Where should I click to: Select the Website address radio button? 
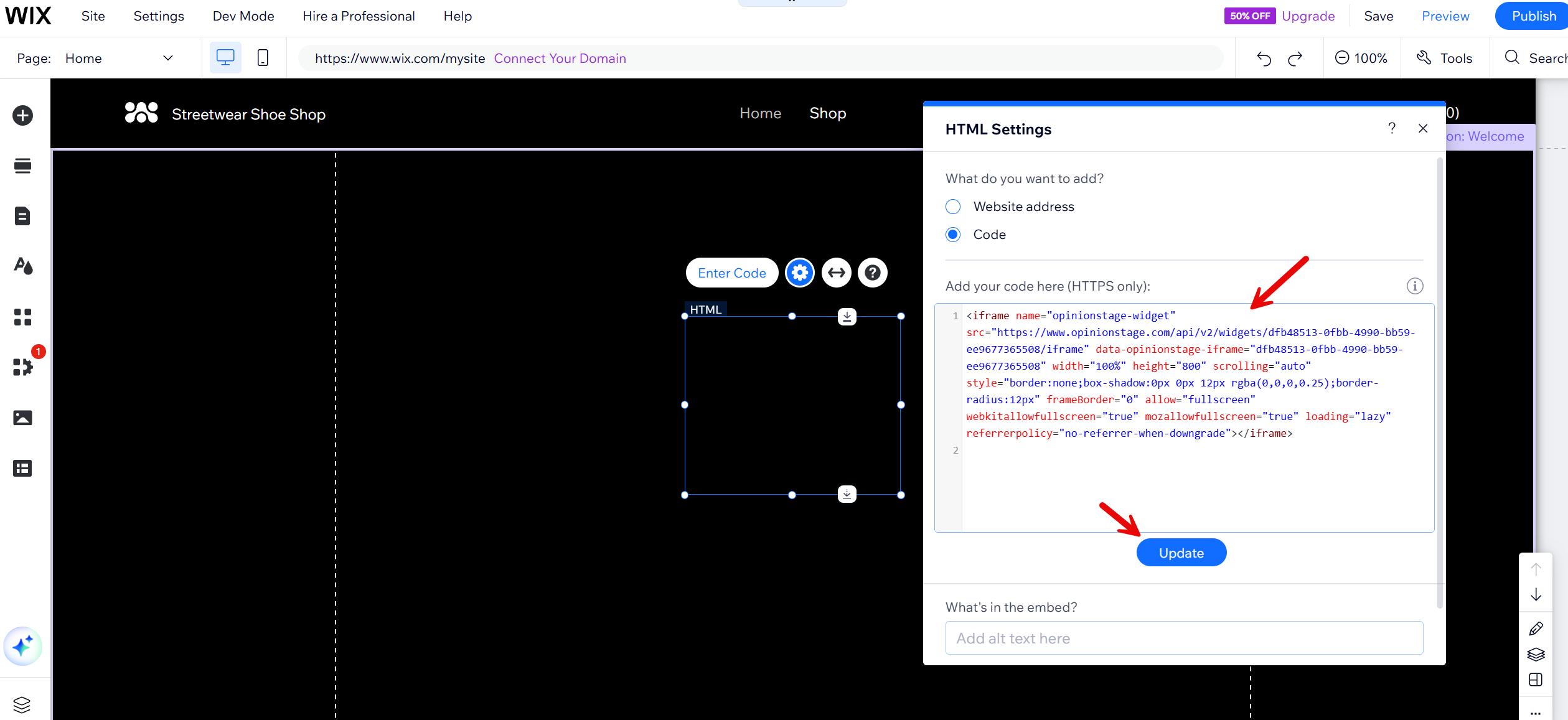[x=953, y=206]
